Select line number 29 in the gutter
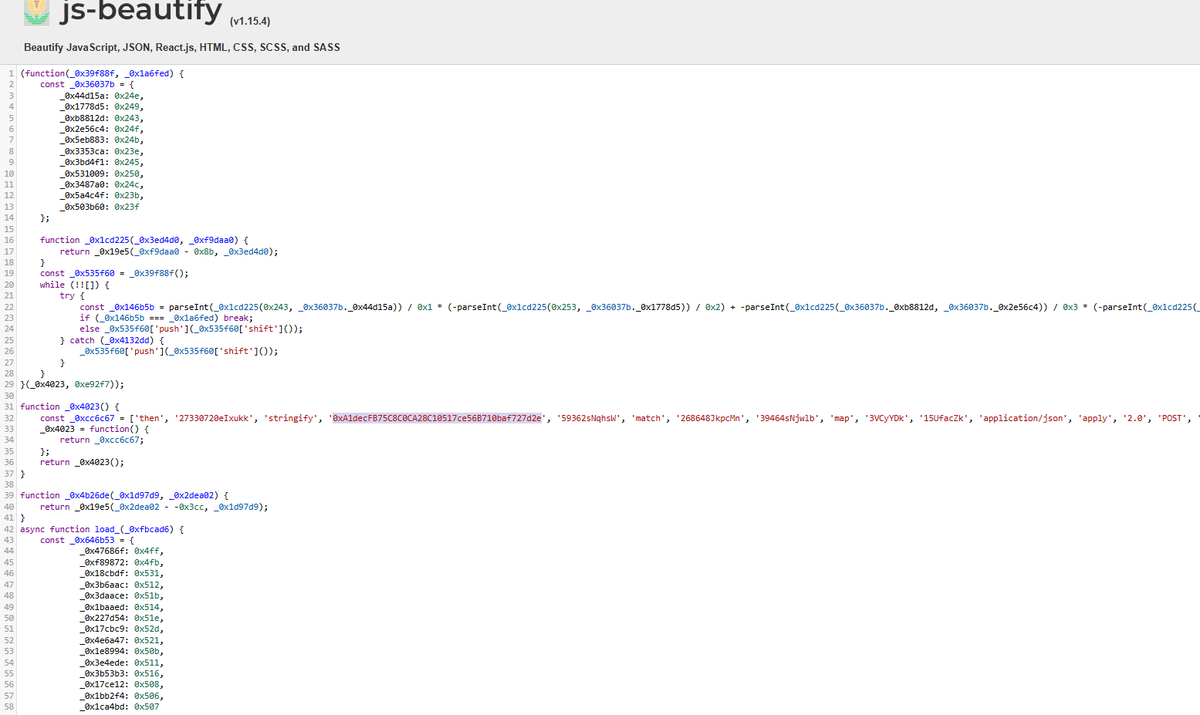Screen dimensions: 1200x715 pos(8,384)
